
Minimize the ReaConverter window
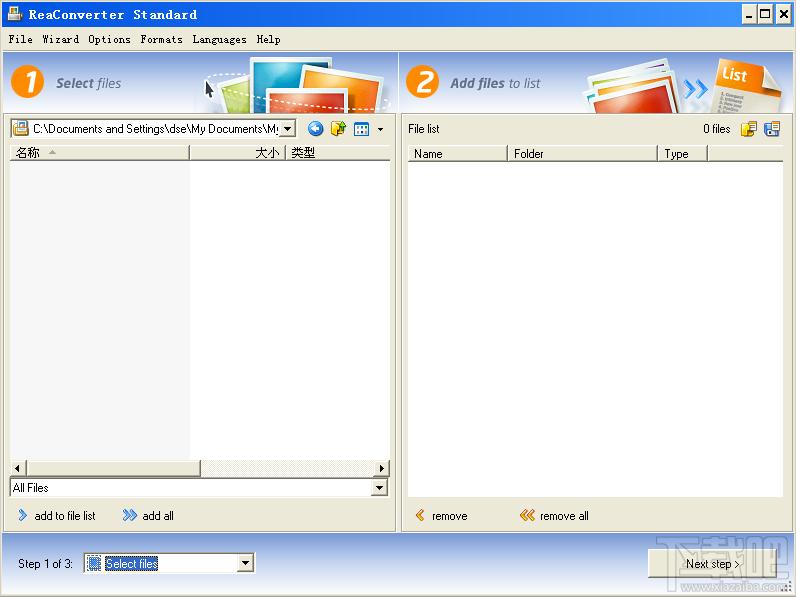(748, 14)
